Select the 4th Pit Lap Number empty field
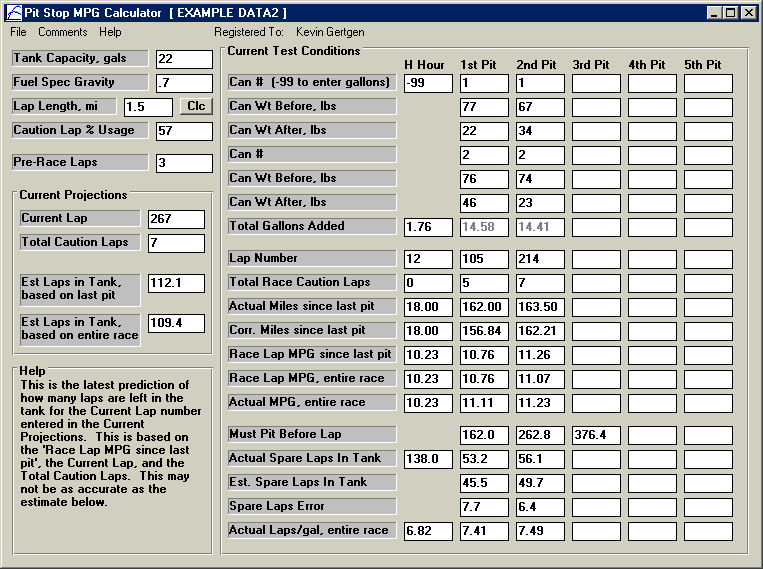Screen dimensions: 763x569 point(652,259)
